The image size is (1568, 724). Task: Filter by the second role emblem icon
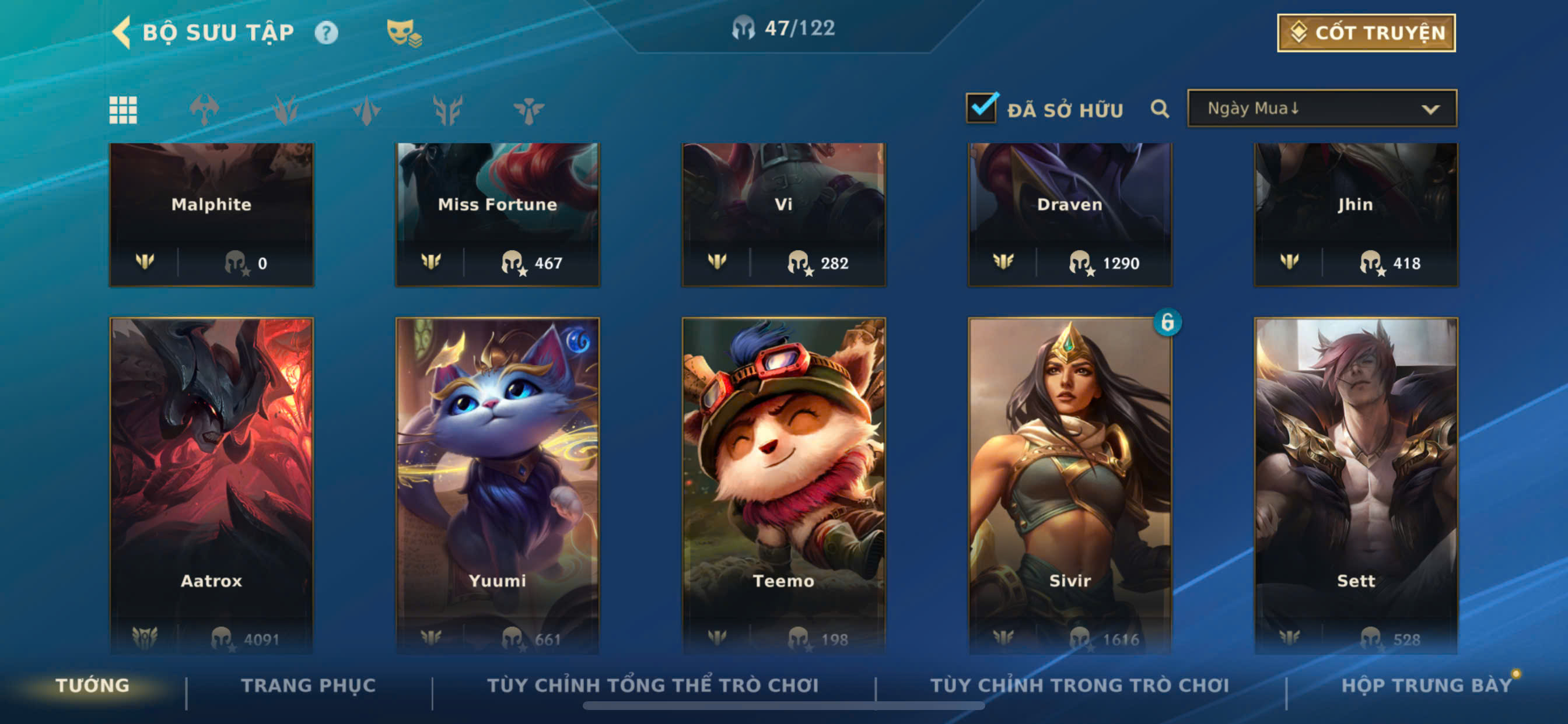pos(285,110)
